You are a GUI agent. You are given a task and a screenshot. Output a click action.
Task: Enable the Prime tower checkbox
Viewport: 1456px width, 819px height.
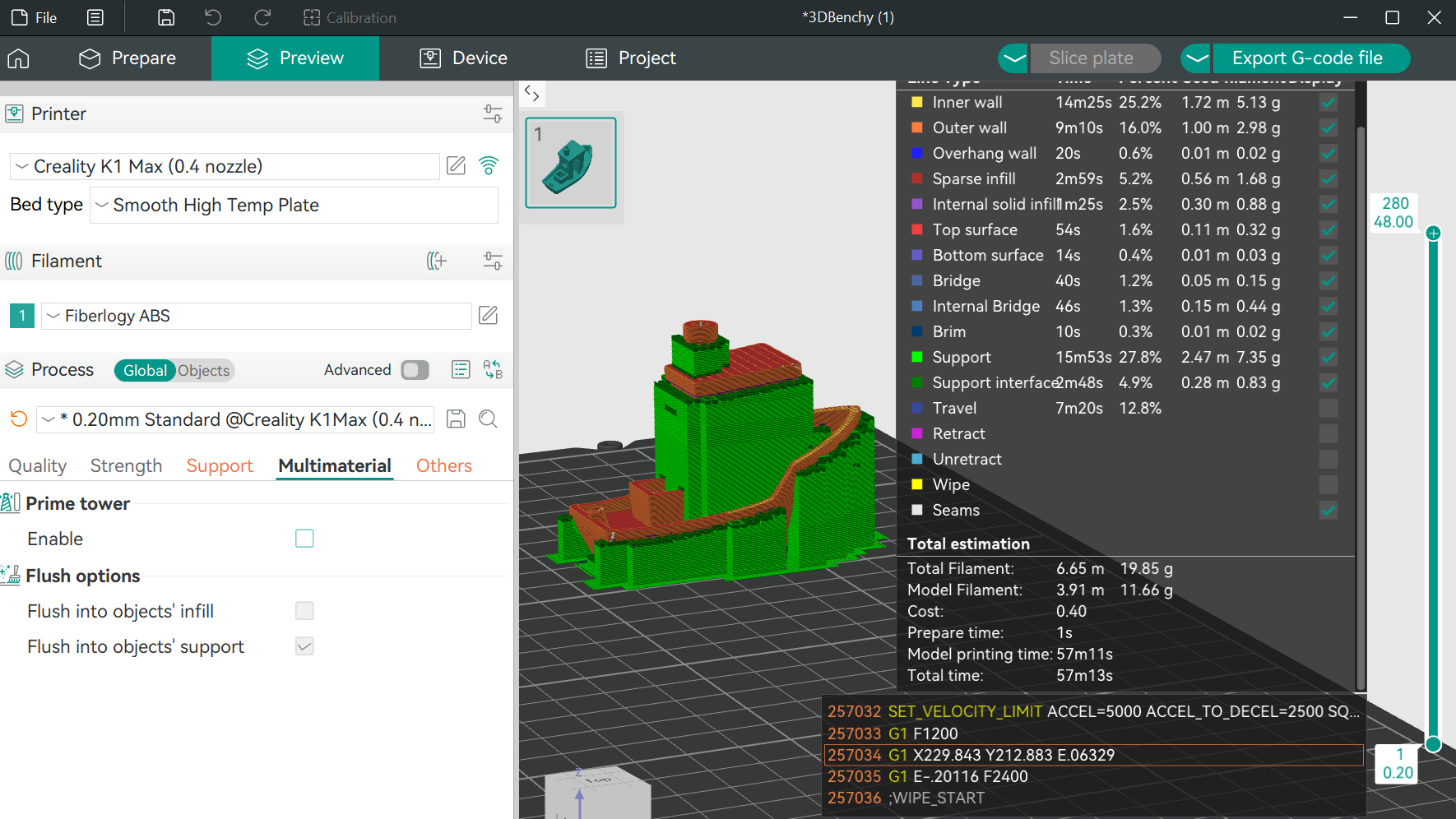pyautogui.click(x=304, y=539)
